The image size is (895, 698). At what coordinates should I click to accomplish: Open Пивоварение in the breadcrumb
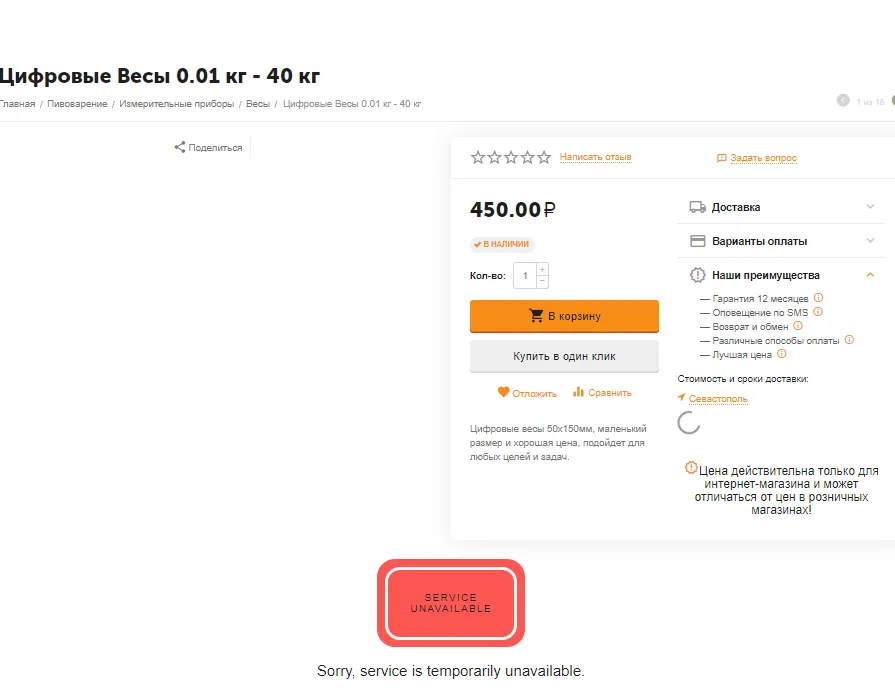click(x=77, y=104)
